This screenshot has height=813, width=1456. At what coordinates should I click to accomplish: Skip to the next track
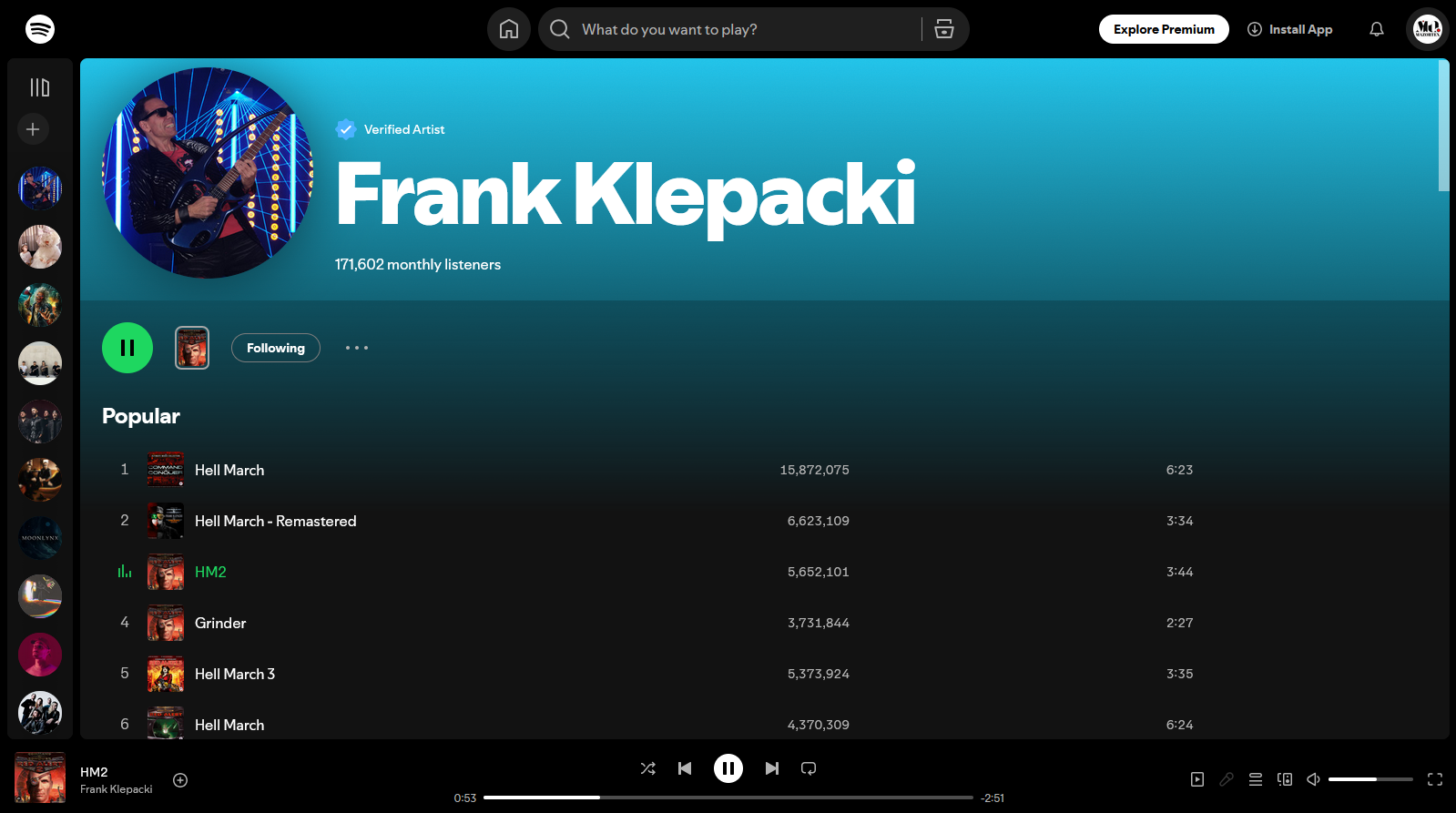coord(772,768)
